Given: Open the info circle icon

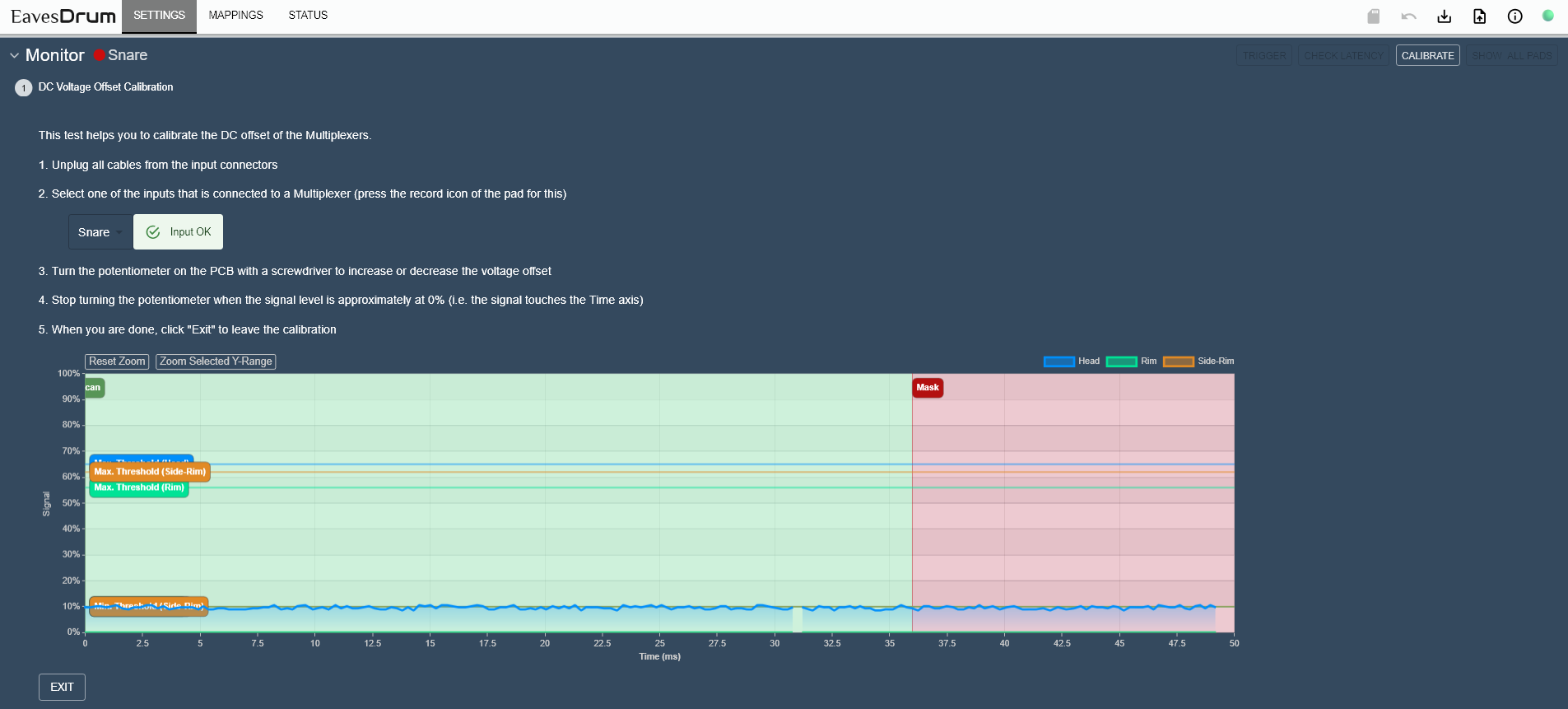Looking at the screenshot, I should (x=1514, y=16).
